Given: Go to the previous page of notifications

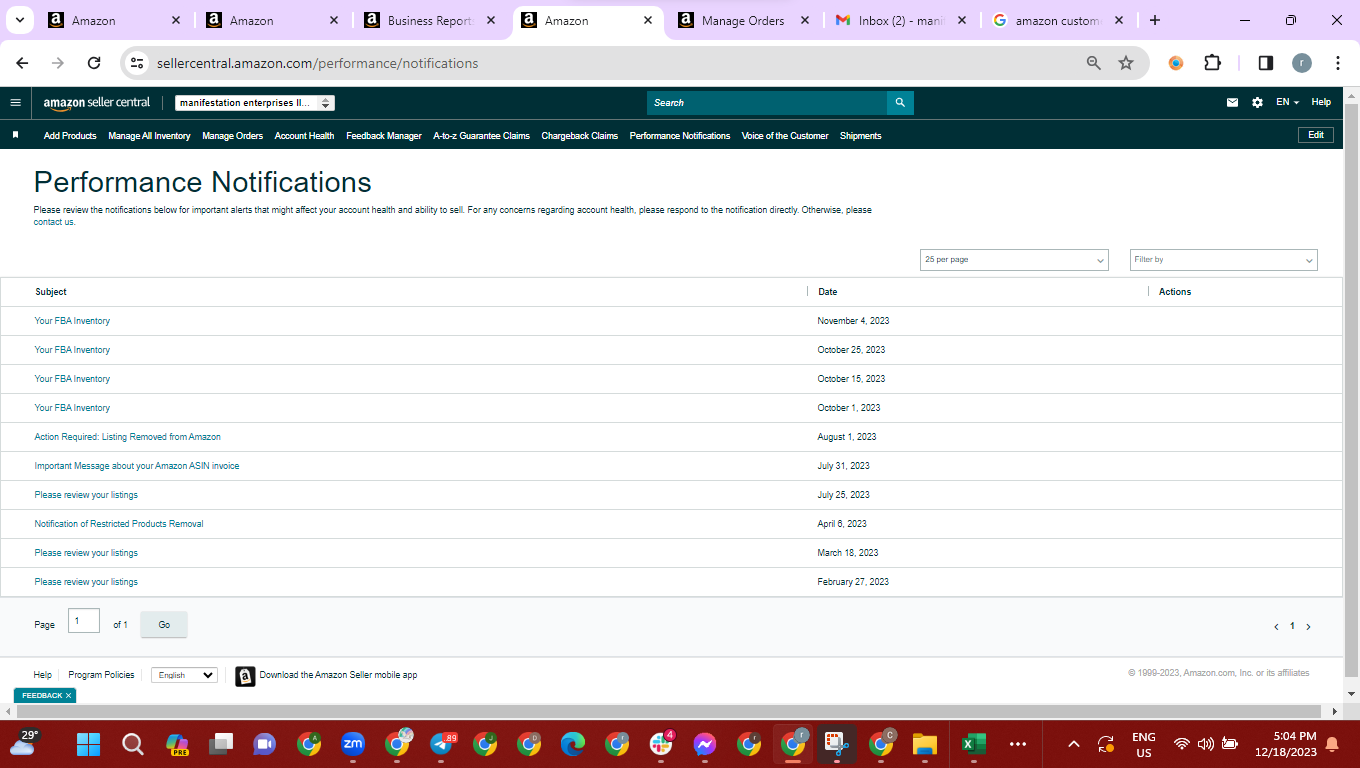Looking at the screenshot, I should click(x=1276, y=627).
